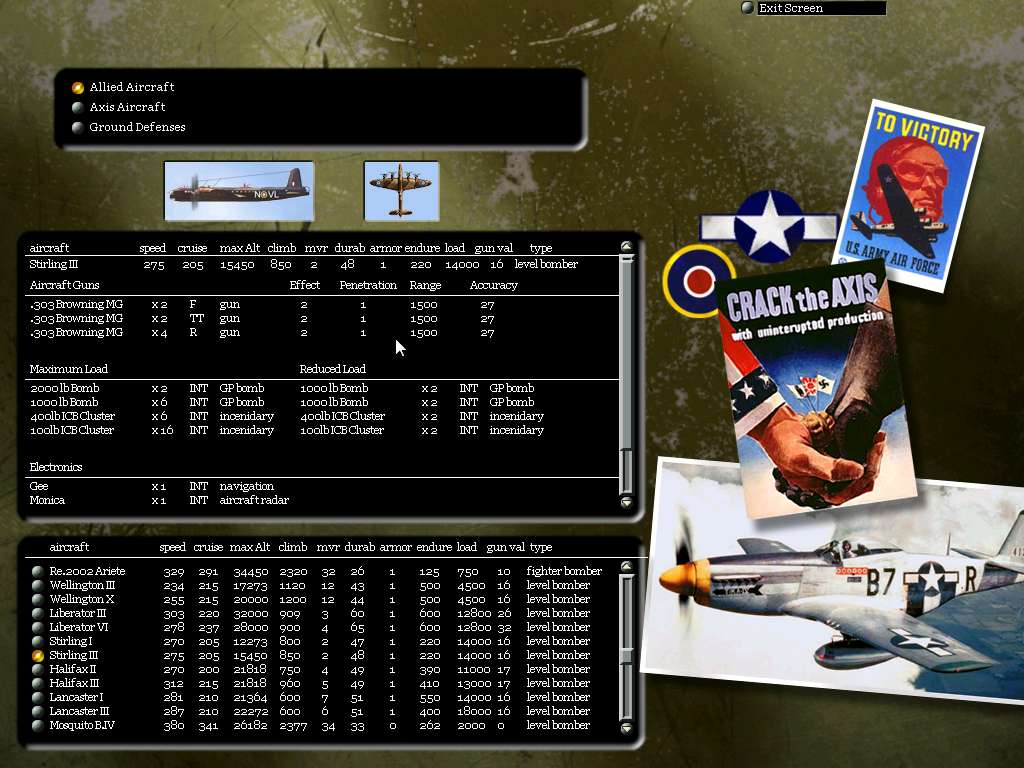Select the Wellington III list bullet

click(x=38, y=586)
